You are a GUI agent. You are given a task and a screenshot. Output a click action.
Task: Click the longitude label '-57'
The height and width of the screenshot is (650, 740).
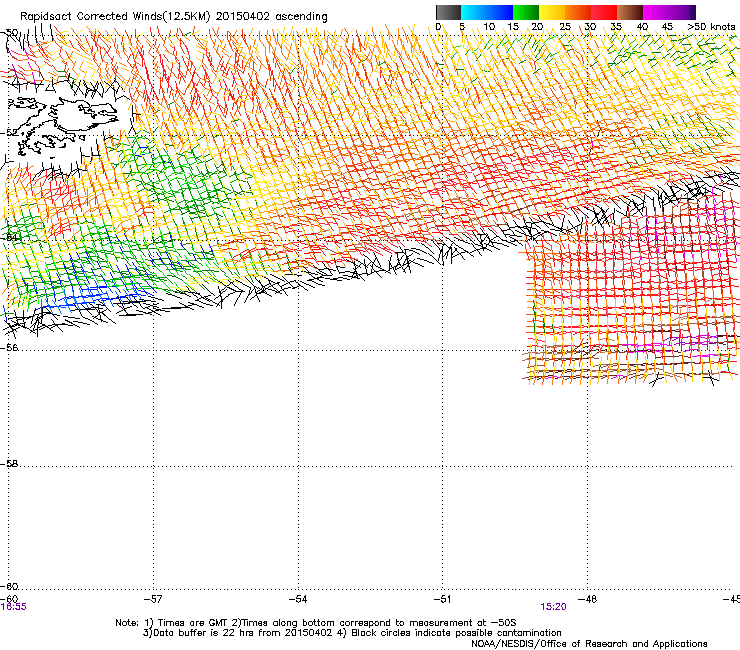(x=153, y=599)
